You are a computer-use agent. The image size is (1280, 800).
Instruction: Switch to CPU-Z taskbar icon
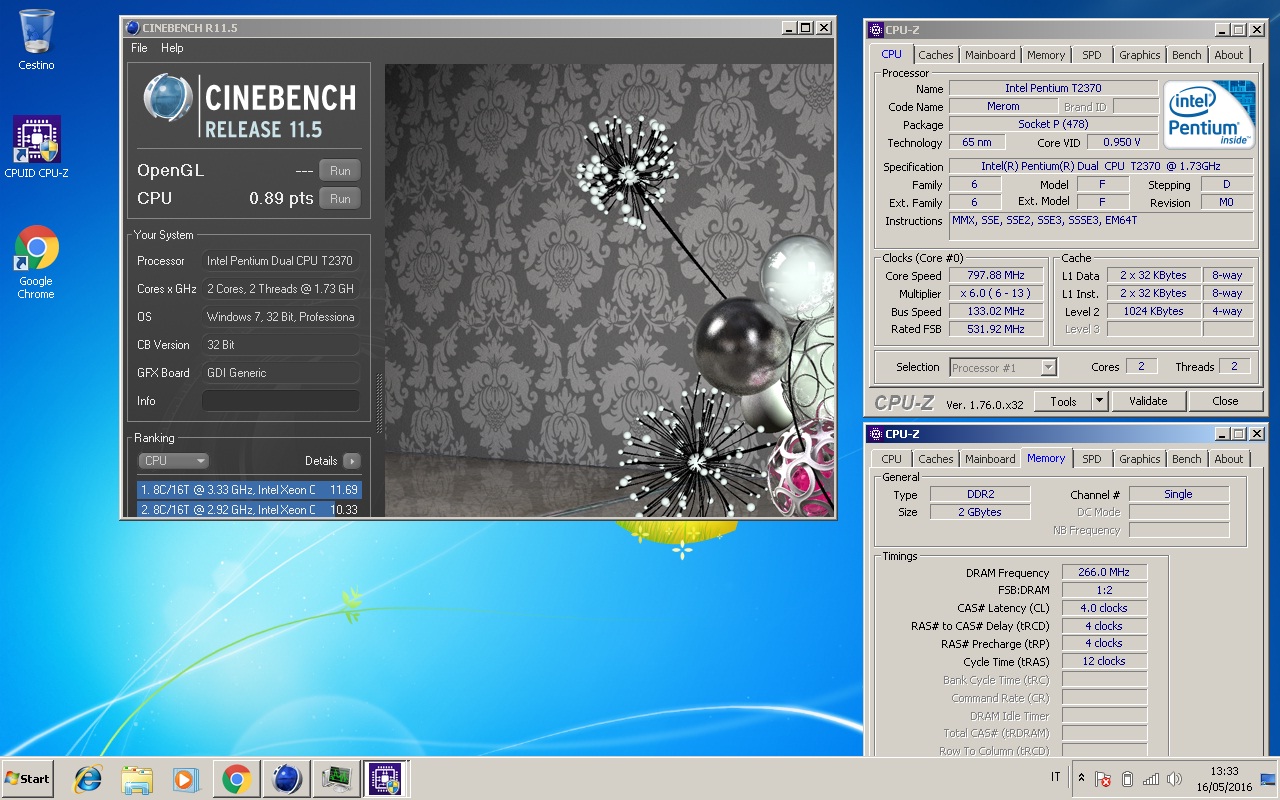pos(385,779)
